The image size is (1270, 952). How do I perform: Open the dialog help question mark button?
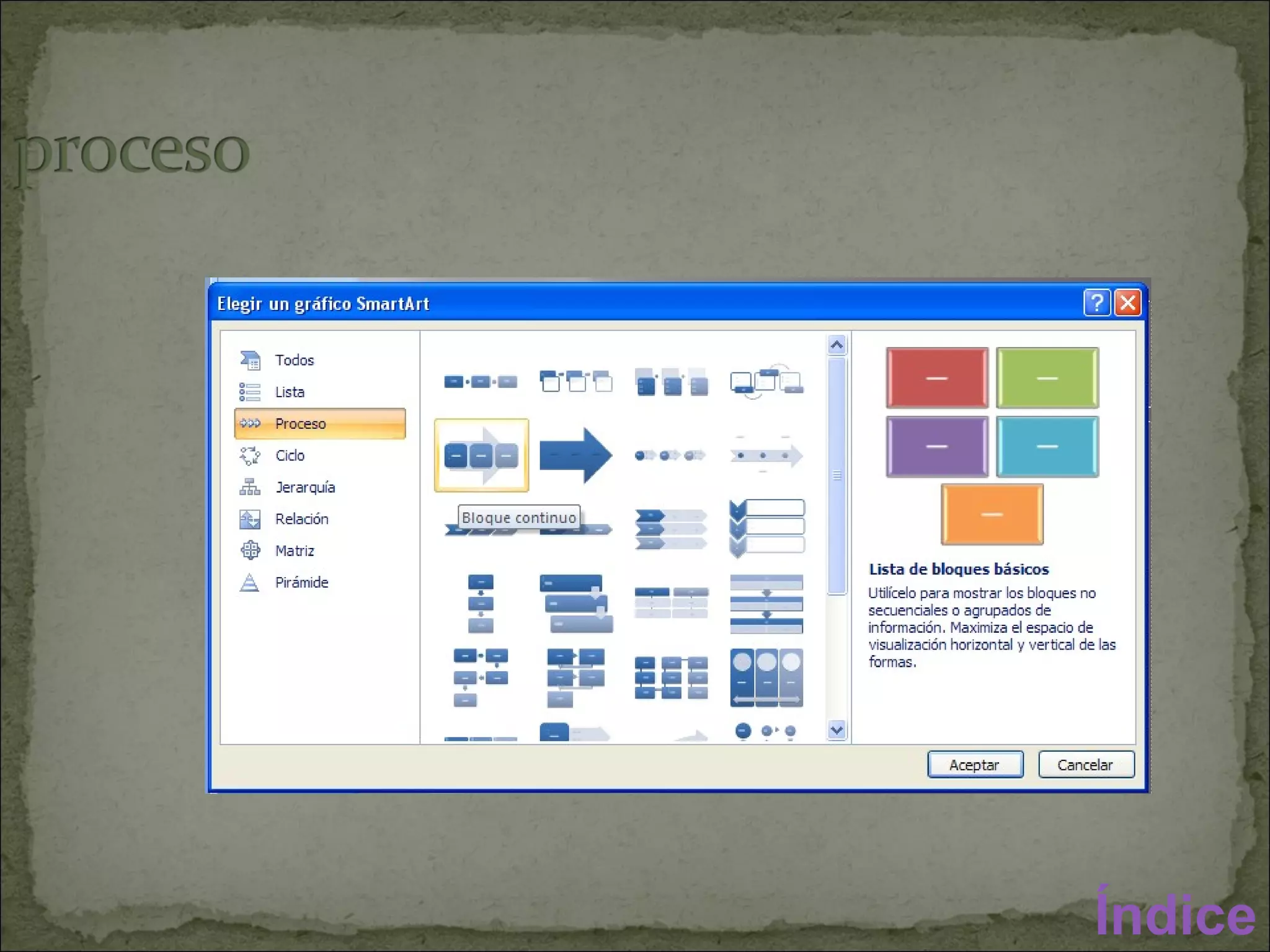pyautogui.click(x=1096, y=303)
